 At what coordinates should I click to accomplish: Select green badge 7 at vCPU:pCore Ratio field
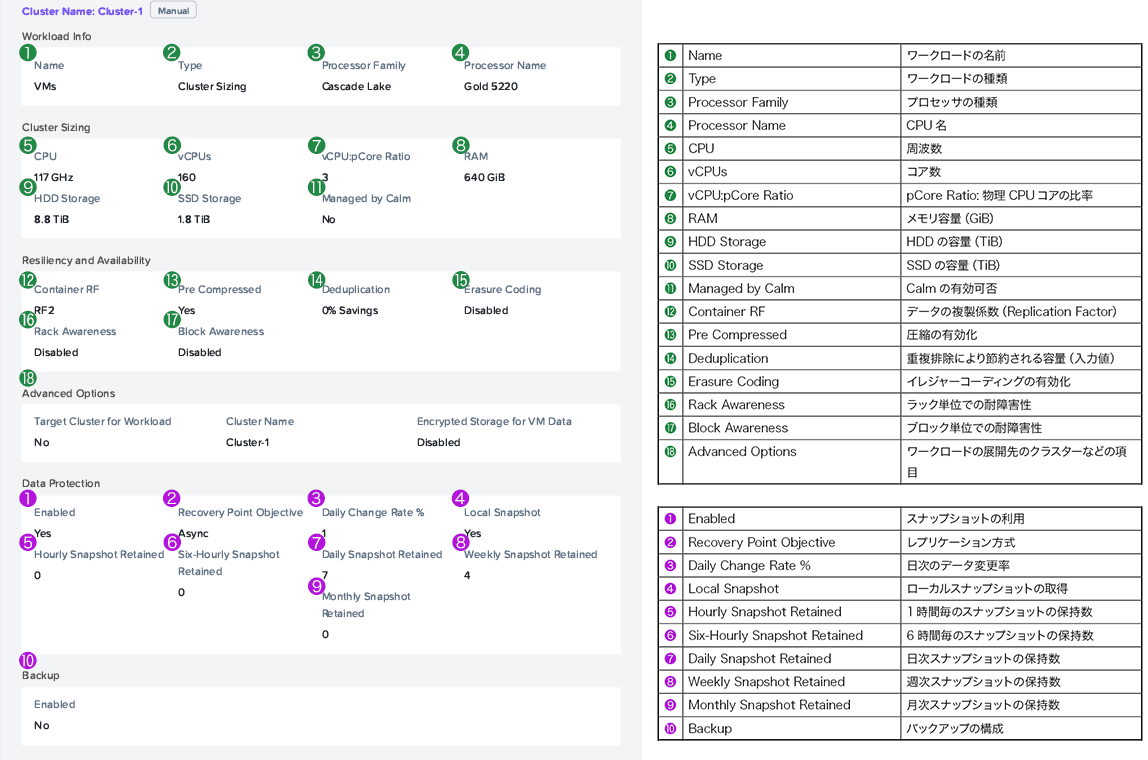pos(317,145)
